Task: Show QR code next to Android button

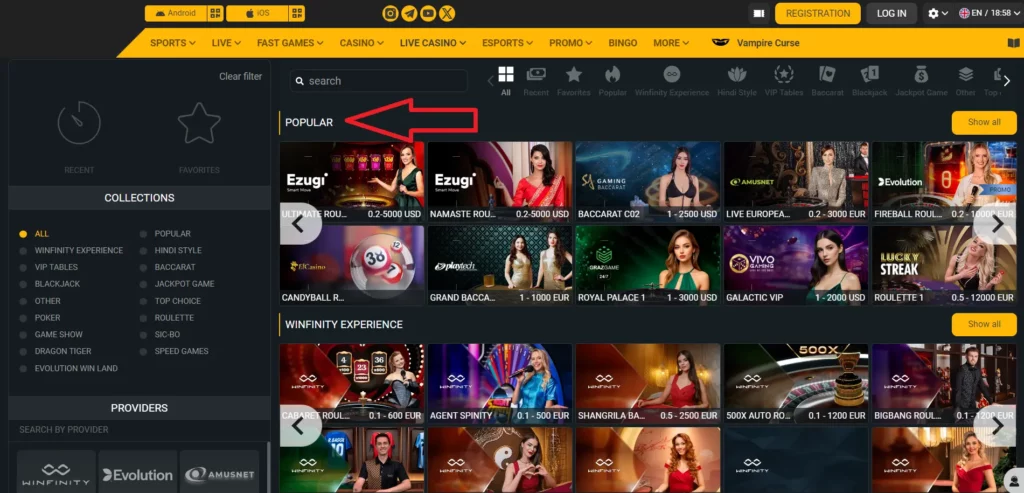Action: coord(216,13)
